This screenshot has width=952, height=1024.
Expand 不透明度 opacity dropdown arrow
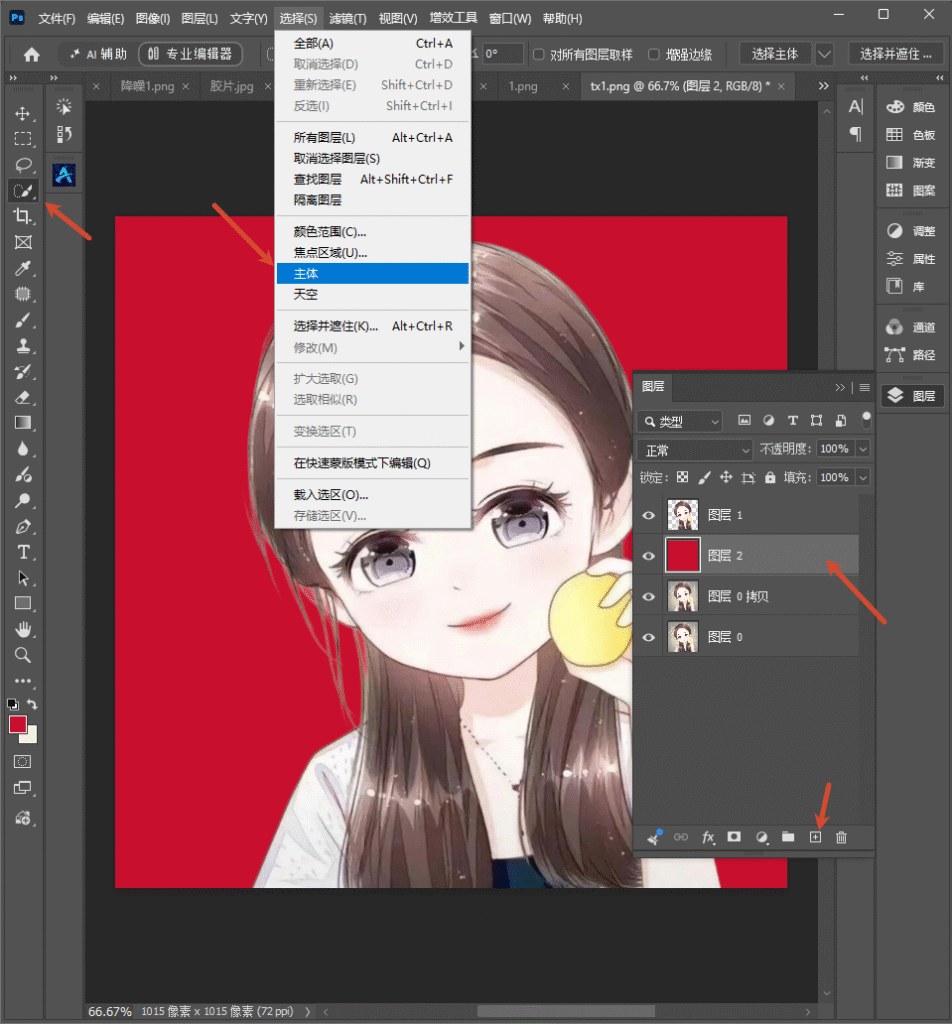pyautogui.click(x=863, y=449)
